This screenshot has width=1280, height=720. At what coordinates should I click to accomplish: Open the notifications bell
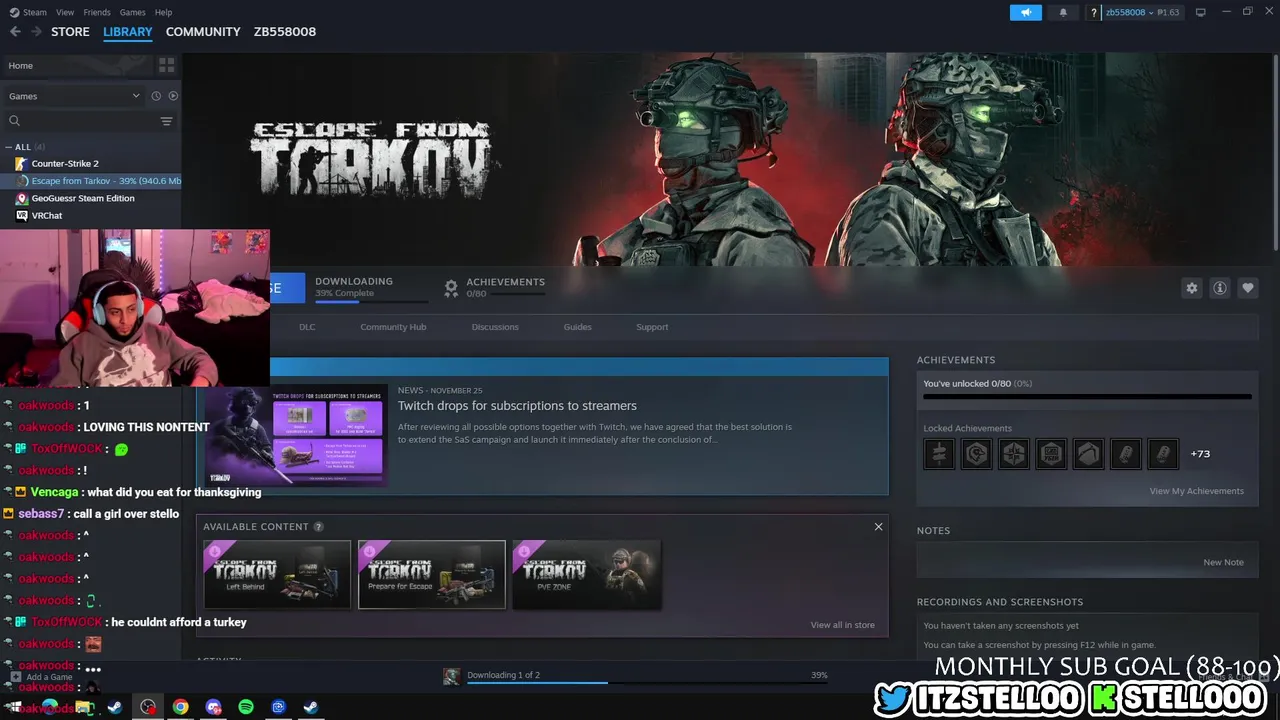[1063, 12]
